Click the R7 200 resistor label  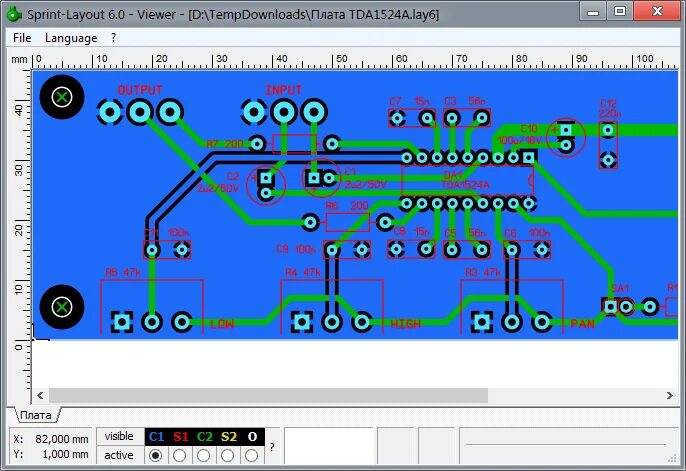click(225, 144)
